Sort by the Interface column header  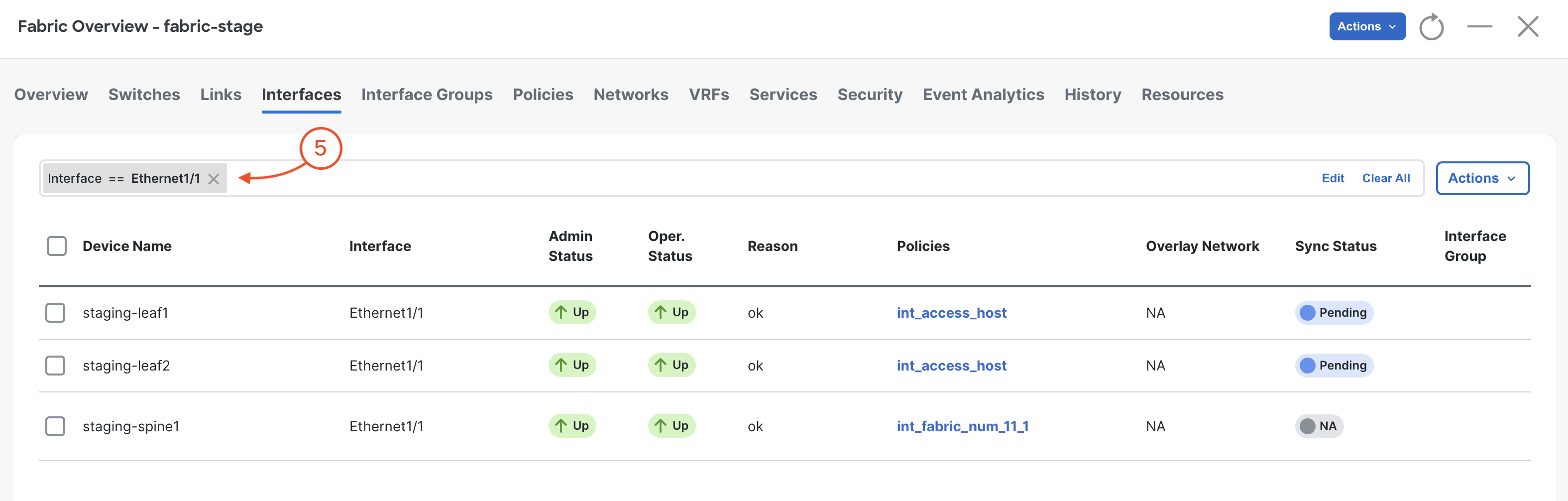pos(380,246)
